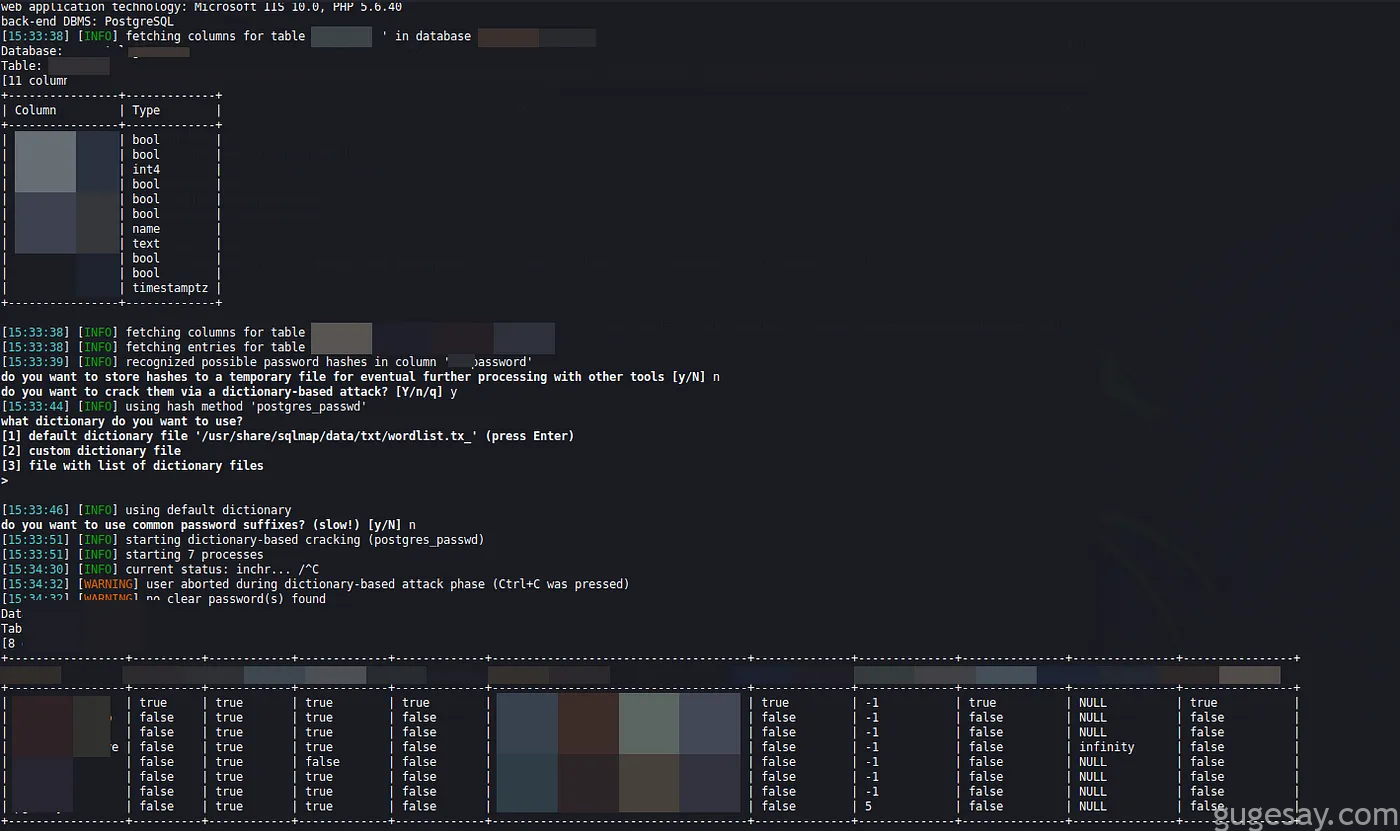Click the '[15:33:44]' timestamp
Image resolution: width=1400 pixels, height=831 pixels.
coord(35,407)
